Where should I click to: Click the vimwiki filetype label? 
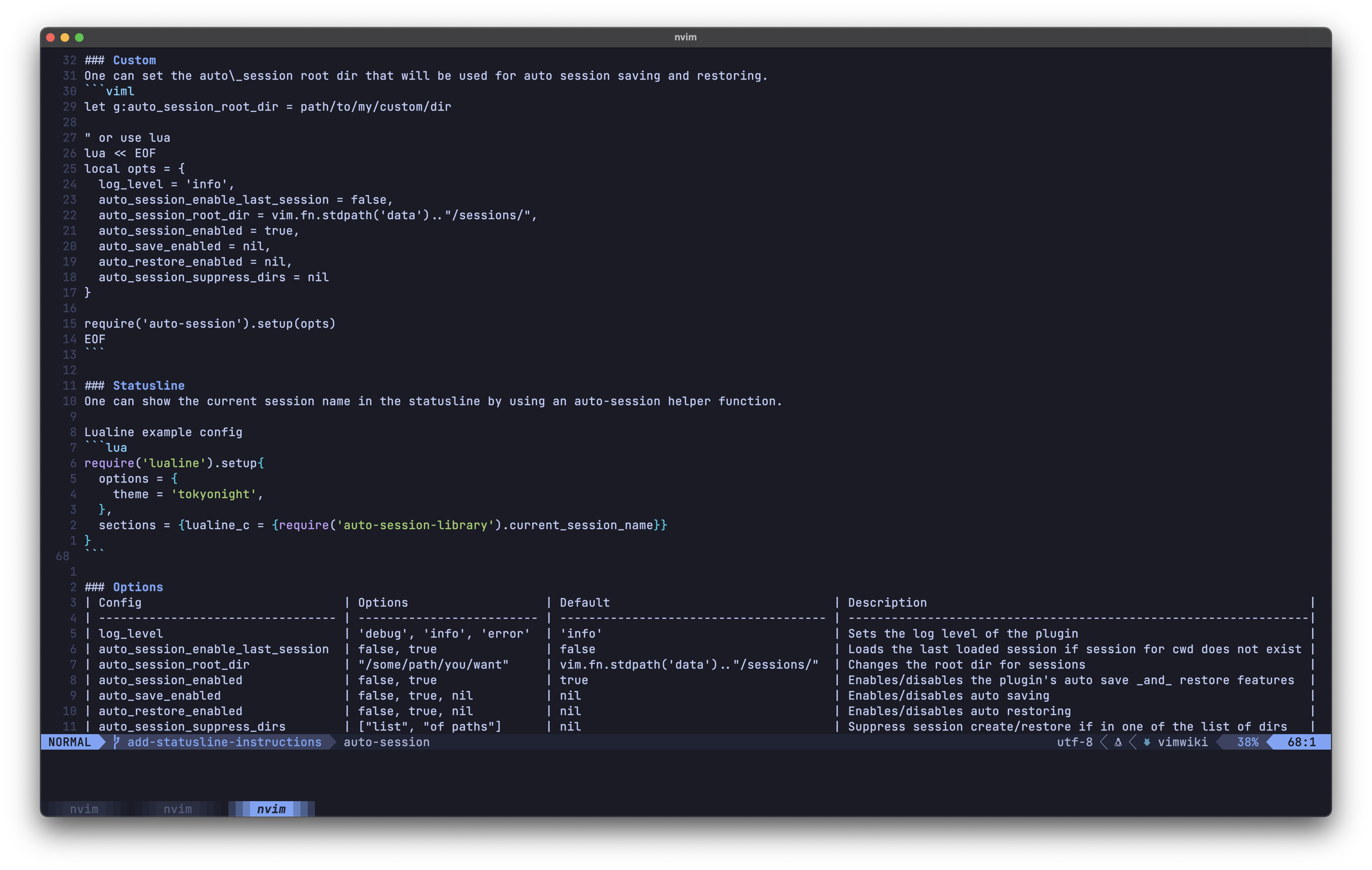pos(1182,742)
